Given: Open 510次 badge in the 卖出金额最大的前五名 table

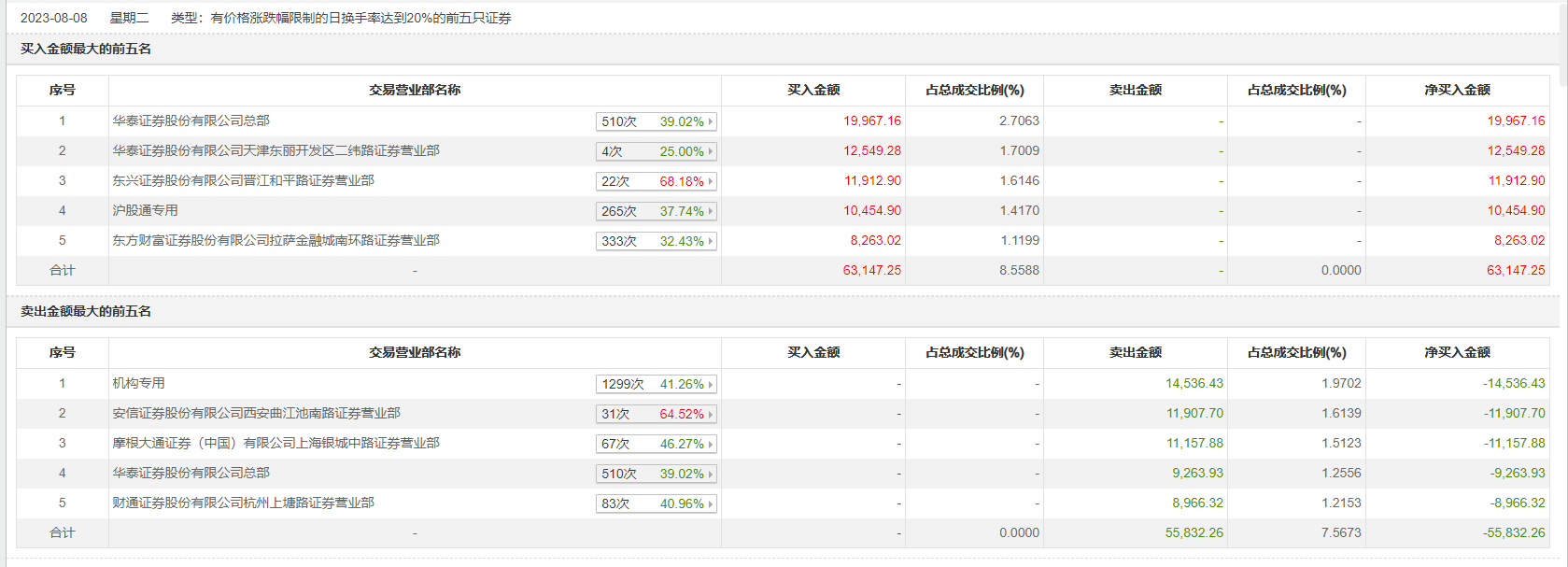Looking at the screenshot, I should pos(657,474).
